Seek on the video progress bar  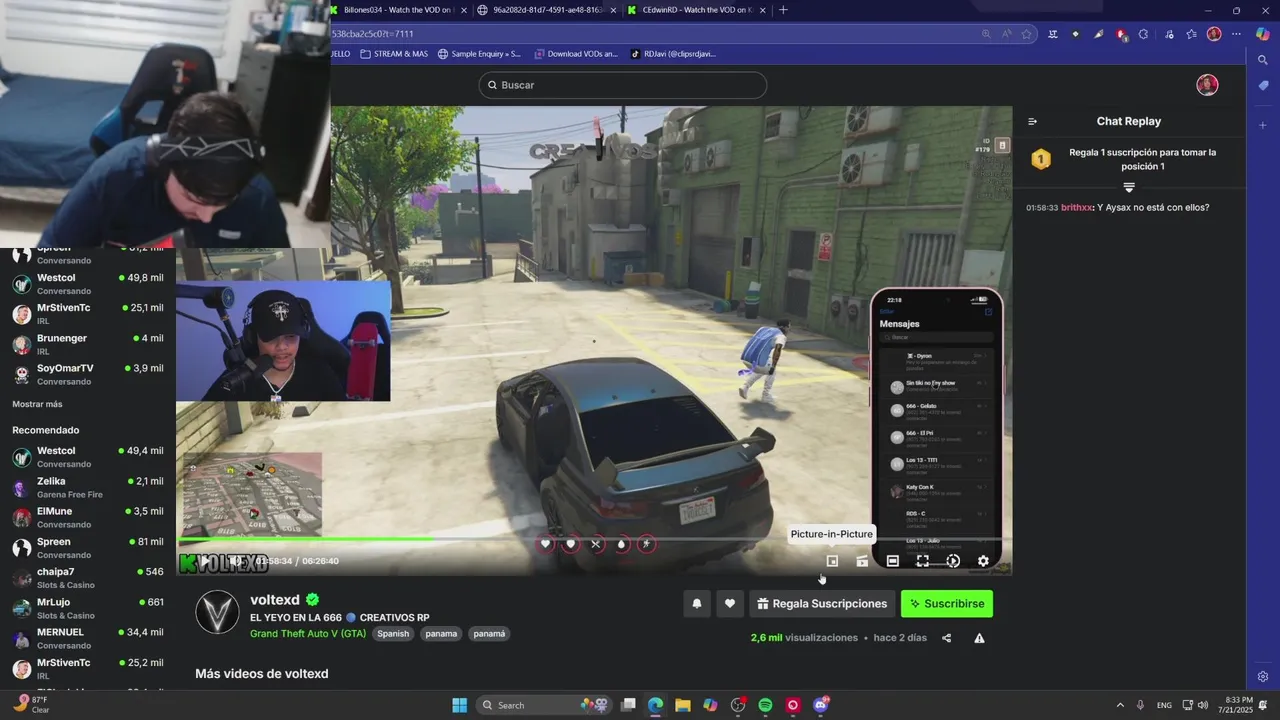point(594,540)
